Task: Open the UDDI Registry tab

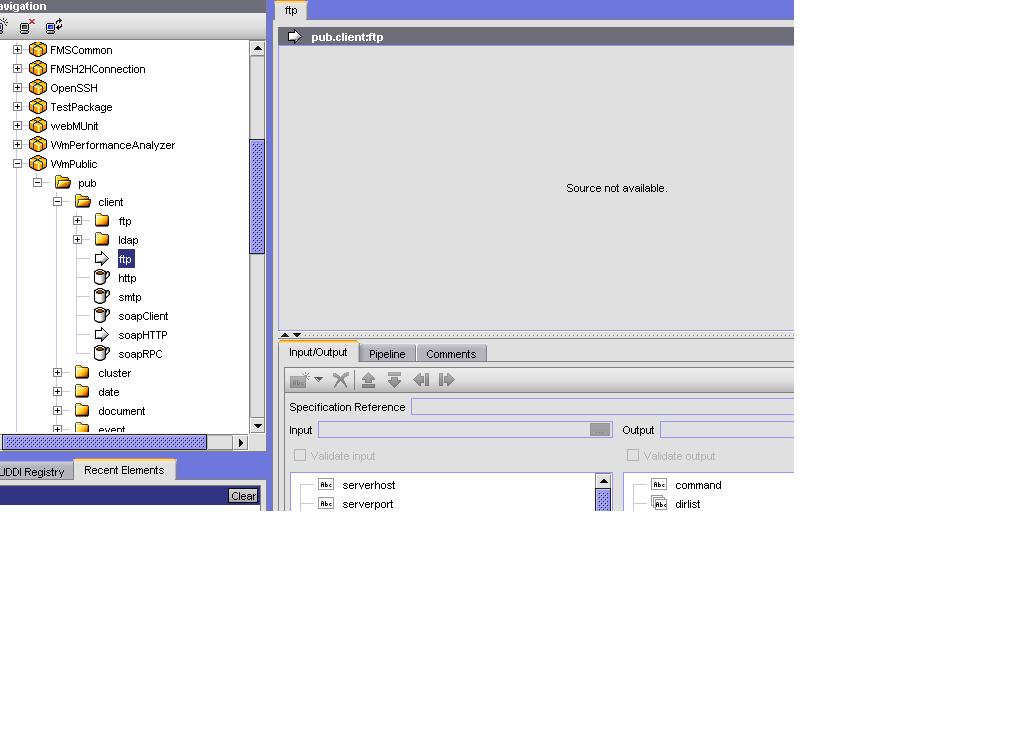Action: point(34,472)
